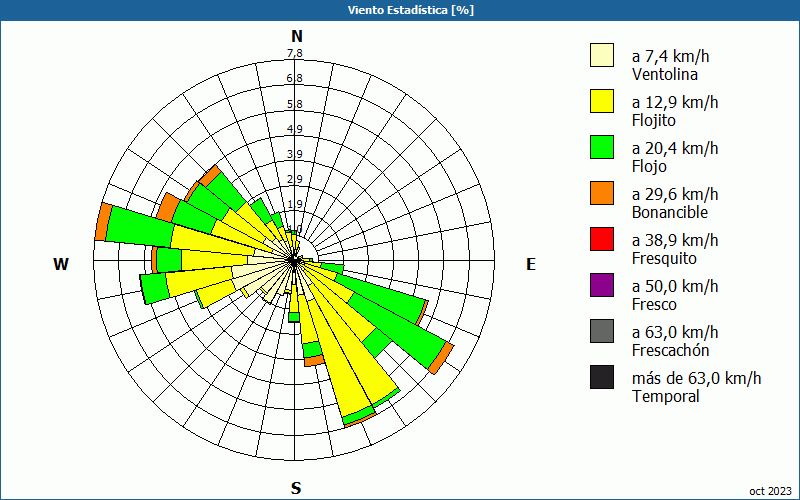Click the Flojito yellow legend swatch
This screenshot has height=500, width=800.
[x=602, y=101]
